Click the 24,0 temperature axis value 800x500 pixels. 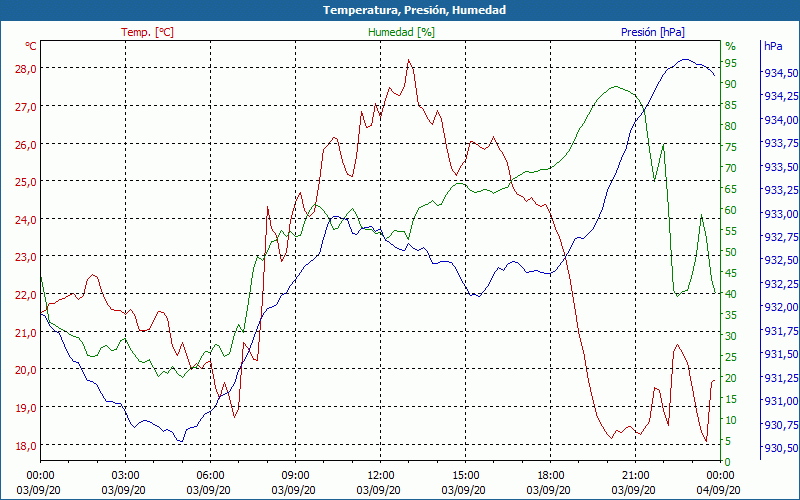pyautogui.click(x=26, y=219)
